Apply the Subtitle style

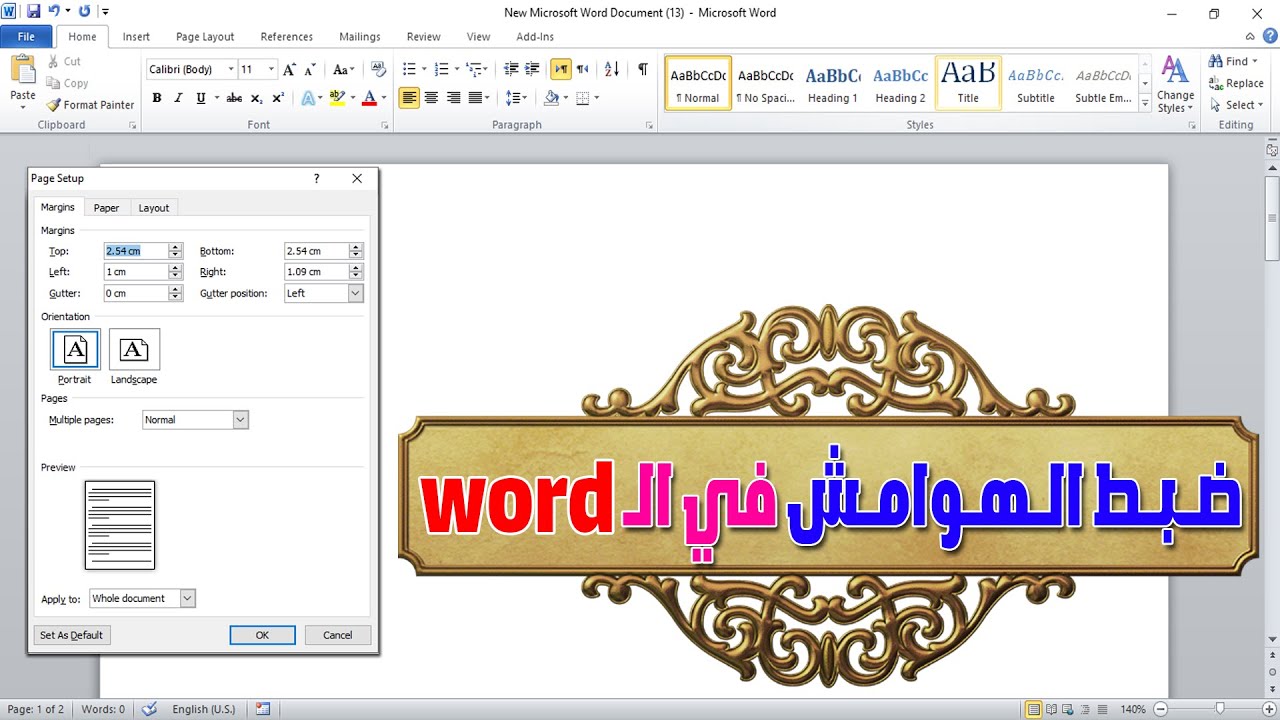pyautogui.click(x=1036, y=83)
